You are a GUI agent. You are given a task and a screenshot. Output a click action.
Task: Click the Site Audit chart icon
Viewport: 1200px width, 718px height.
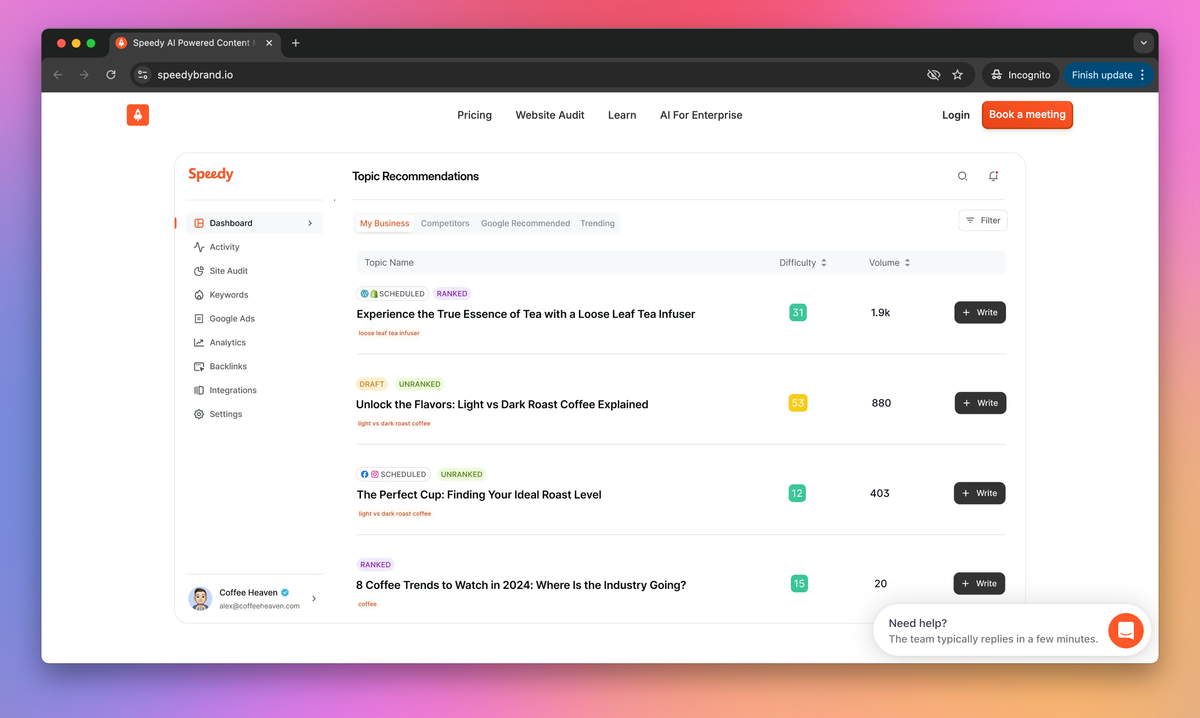199,271
